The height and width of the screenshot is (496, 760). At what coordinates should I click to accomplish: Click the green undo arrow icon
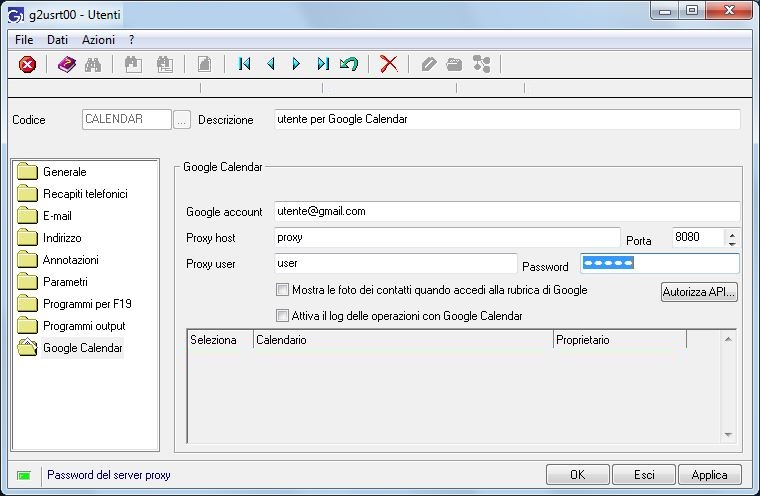click(x=348, y=64)
